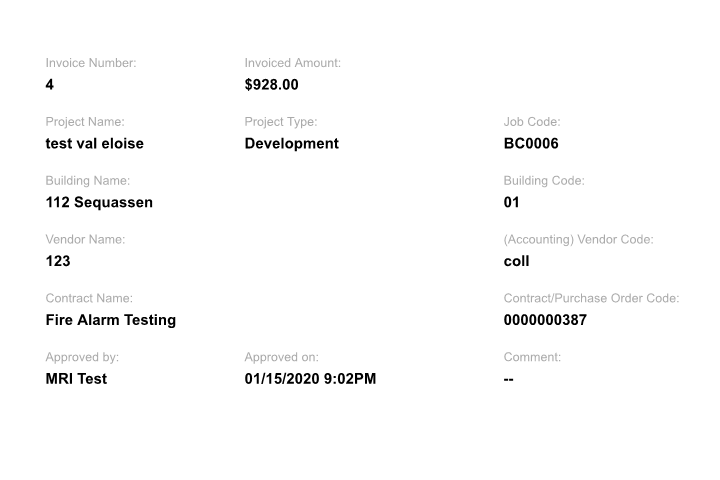720x480 pixels.
Task: Select contract name Fire Alarm Testing
Action: point(110,321)
